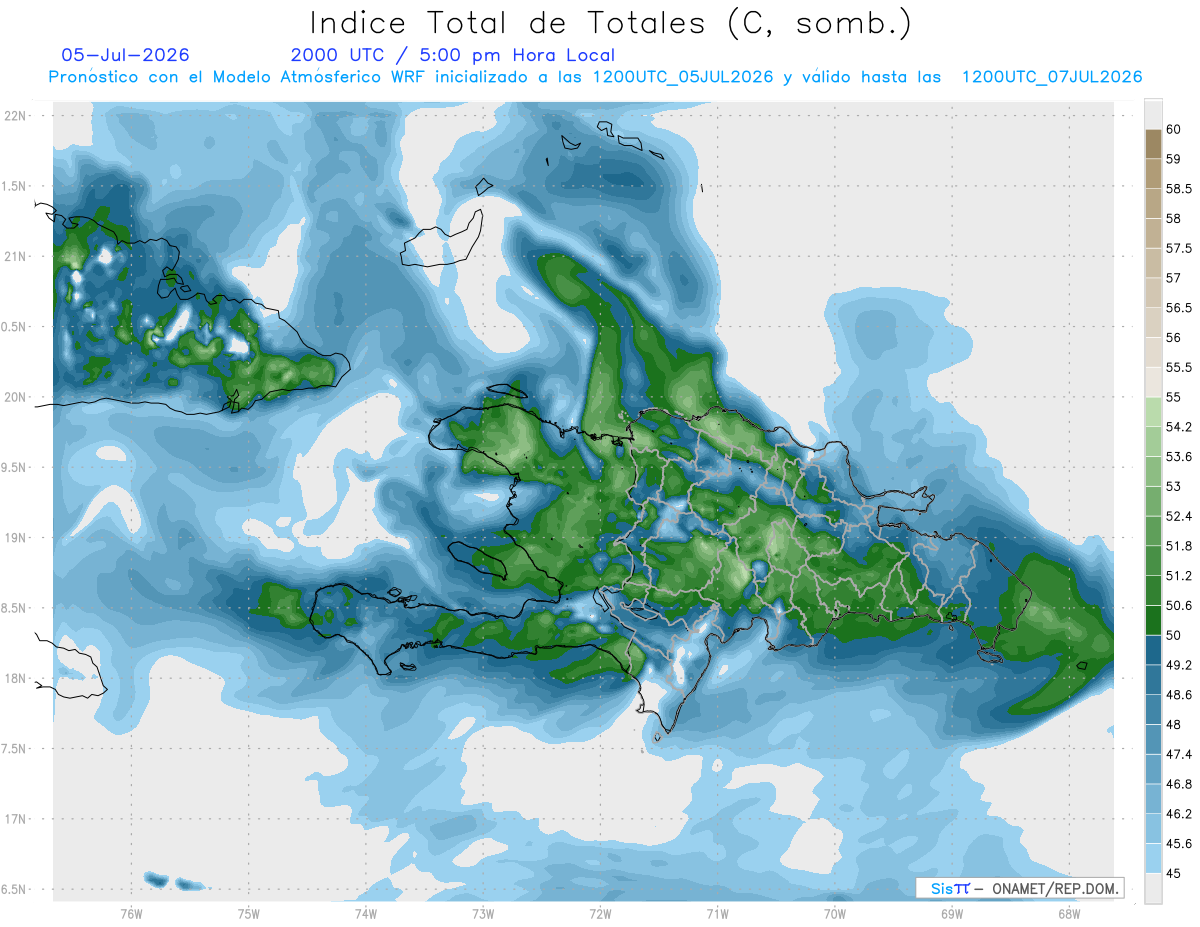
Task: Click the 75W longitude label
Action: (x=248, y=913)
